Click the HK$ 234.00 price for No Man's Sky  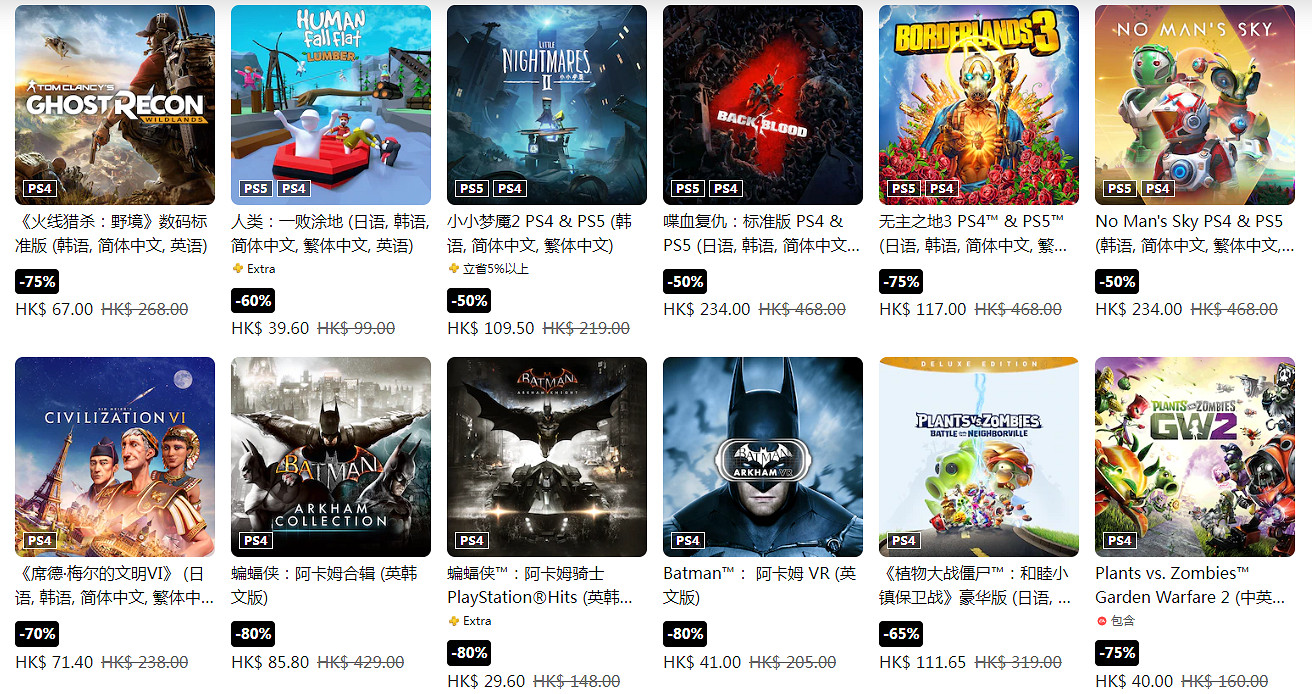[1138, 310]
